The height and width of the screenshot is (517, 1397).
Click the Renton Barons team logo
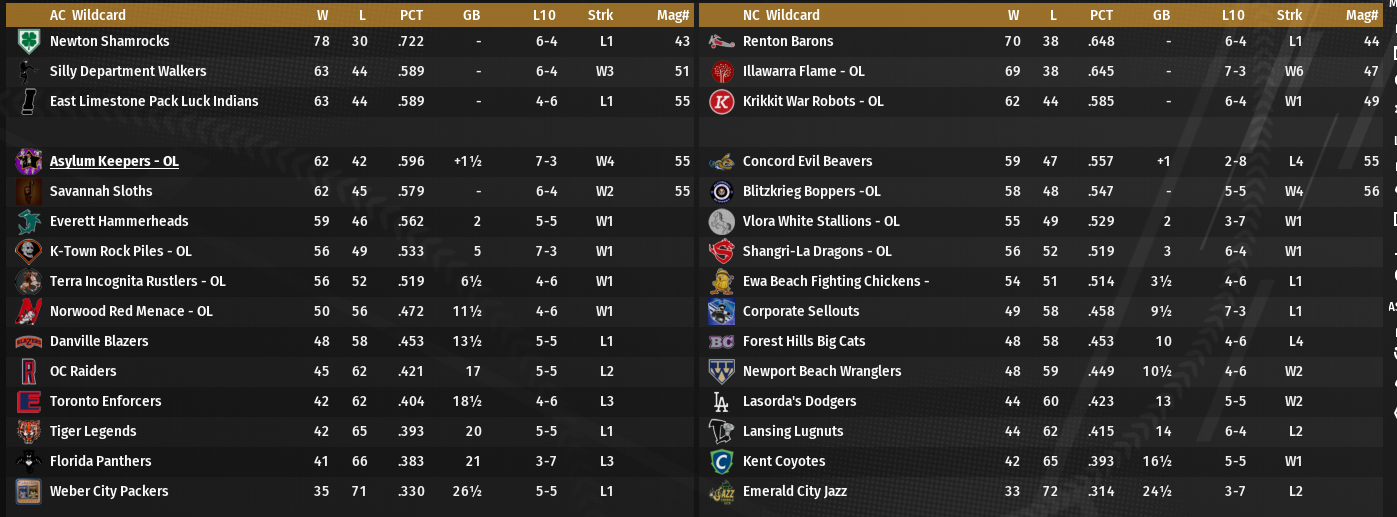[x=721, y=41]
